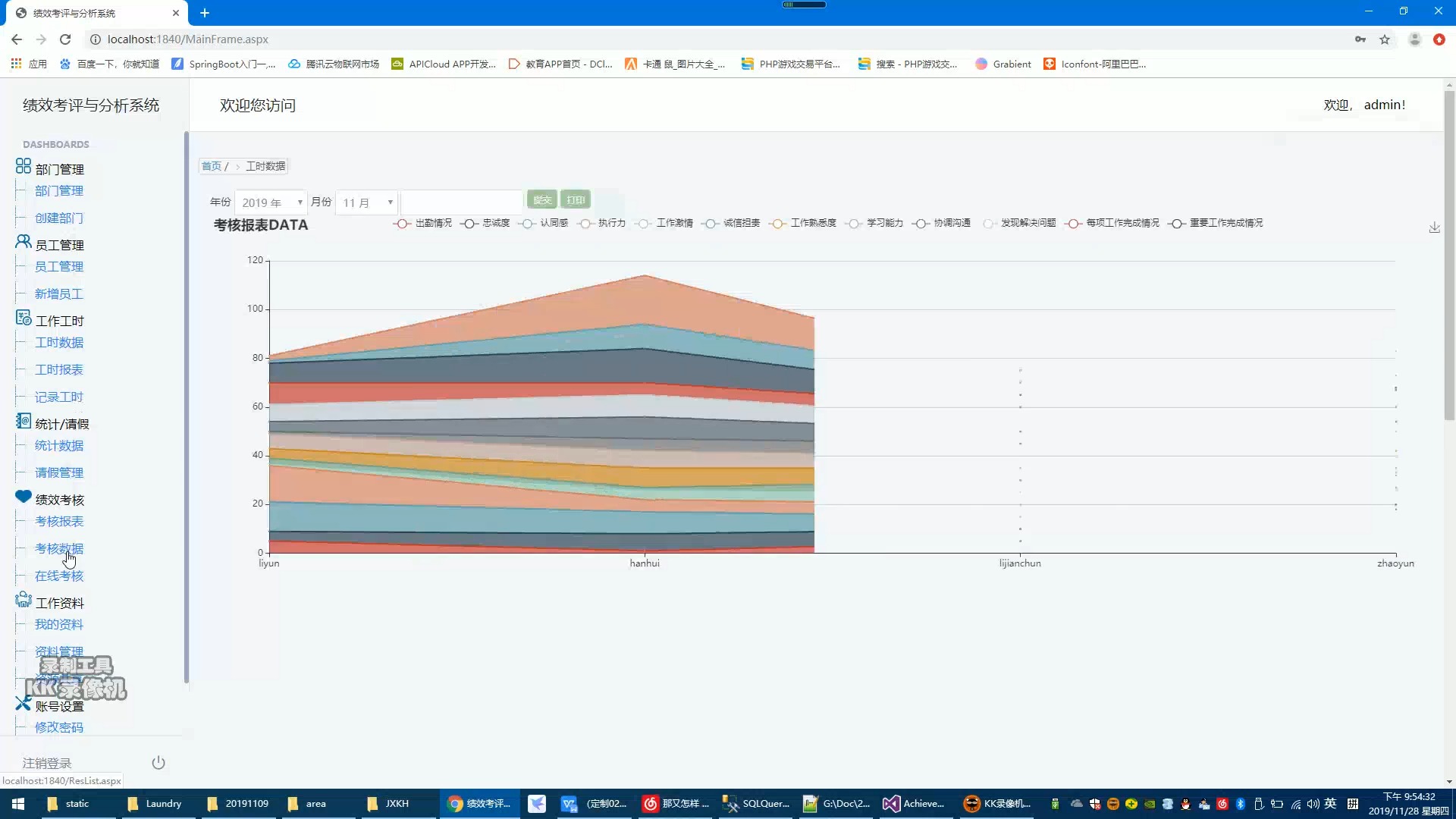1456x819 pixels.
Task: Download chart as image icon
Action: [x=1434, y=227]
